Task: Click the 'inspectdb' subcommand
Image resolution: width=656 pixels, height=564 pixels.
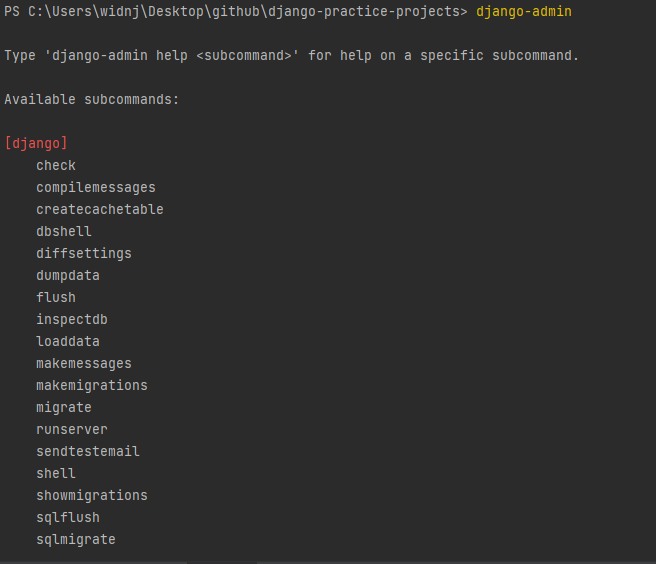Action: point(72,320)
